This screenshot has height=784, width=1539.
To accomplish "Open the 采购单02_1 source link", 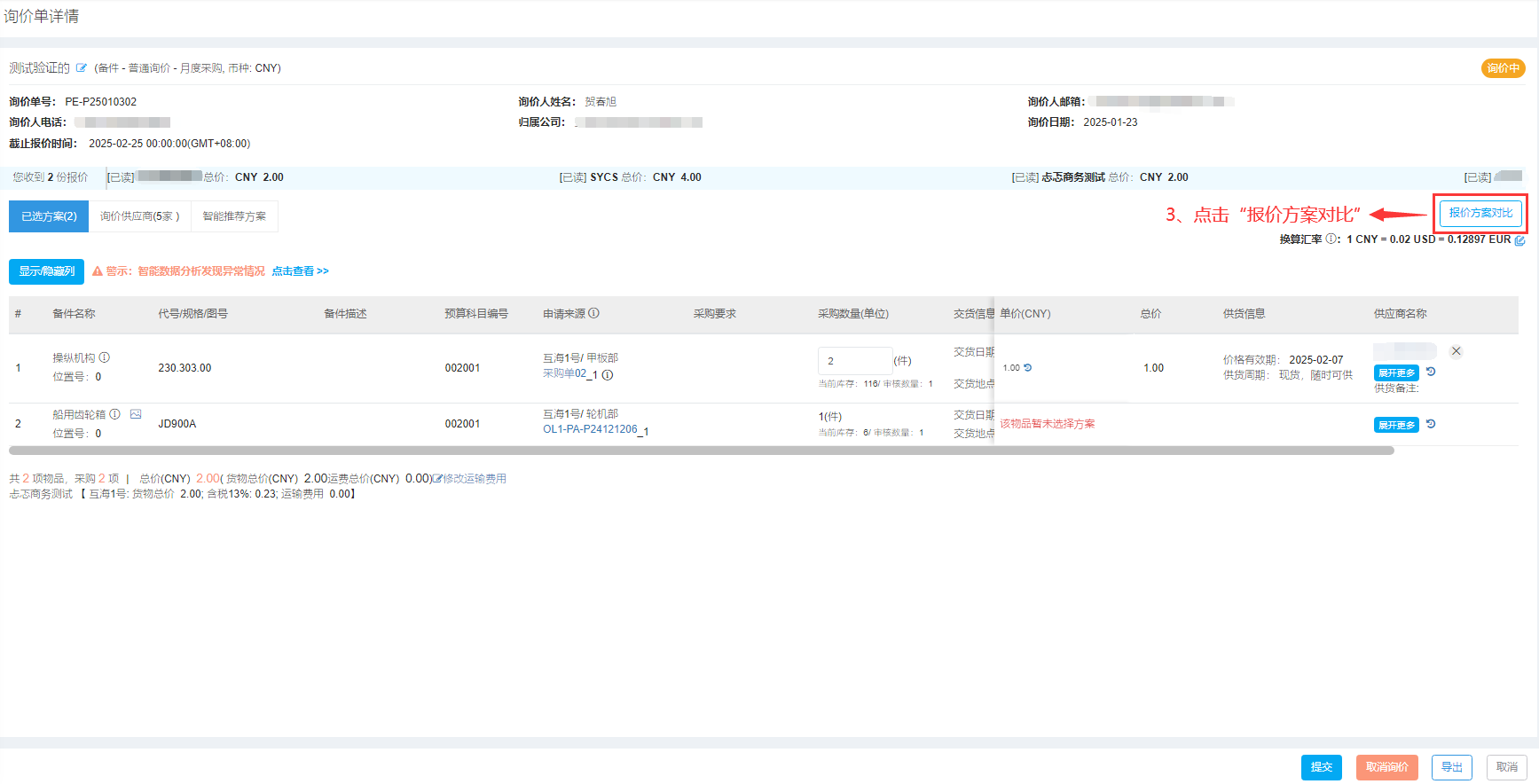I will tap(570, 373).
